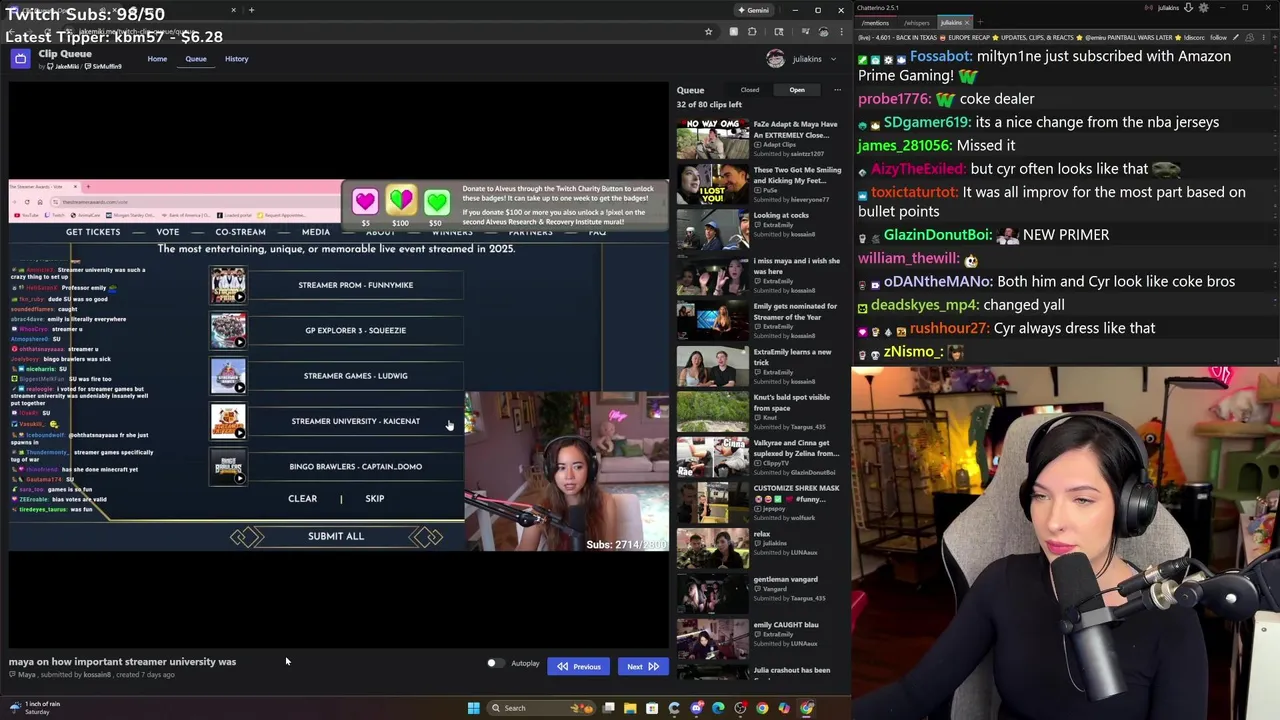Switch to the /whispers Chatterino tab

(x=915, y=22)
